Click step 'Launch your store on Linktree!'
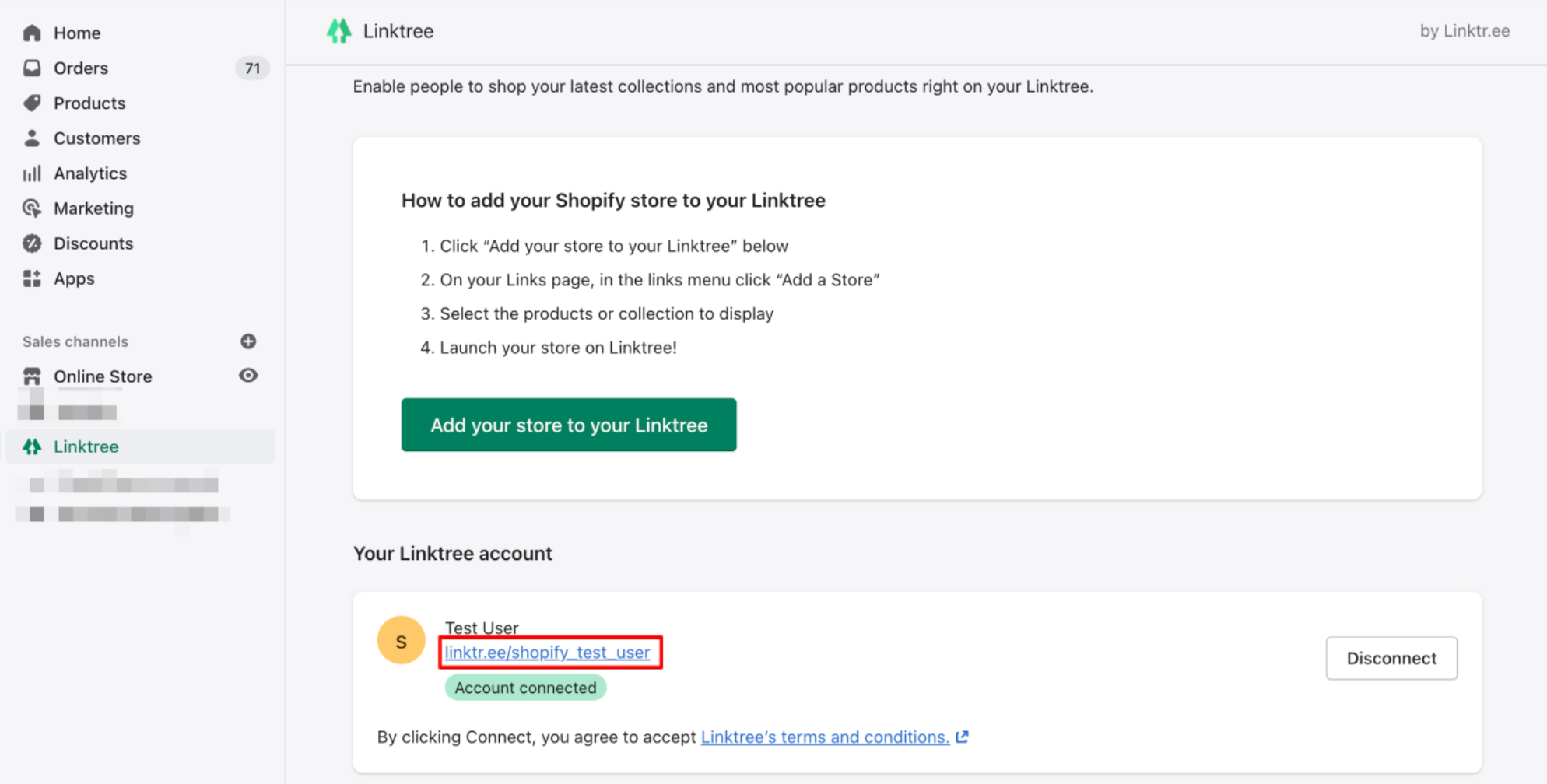Viewport: 1547px width, 784px height. click(x=559, y=348)
